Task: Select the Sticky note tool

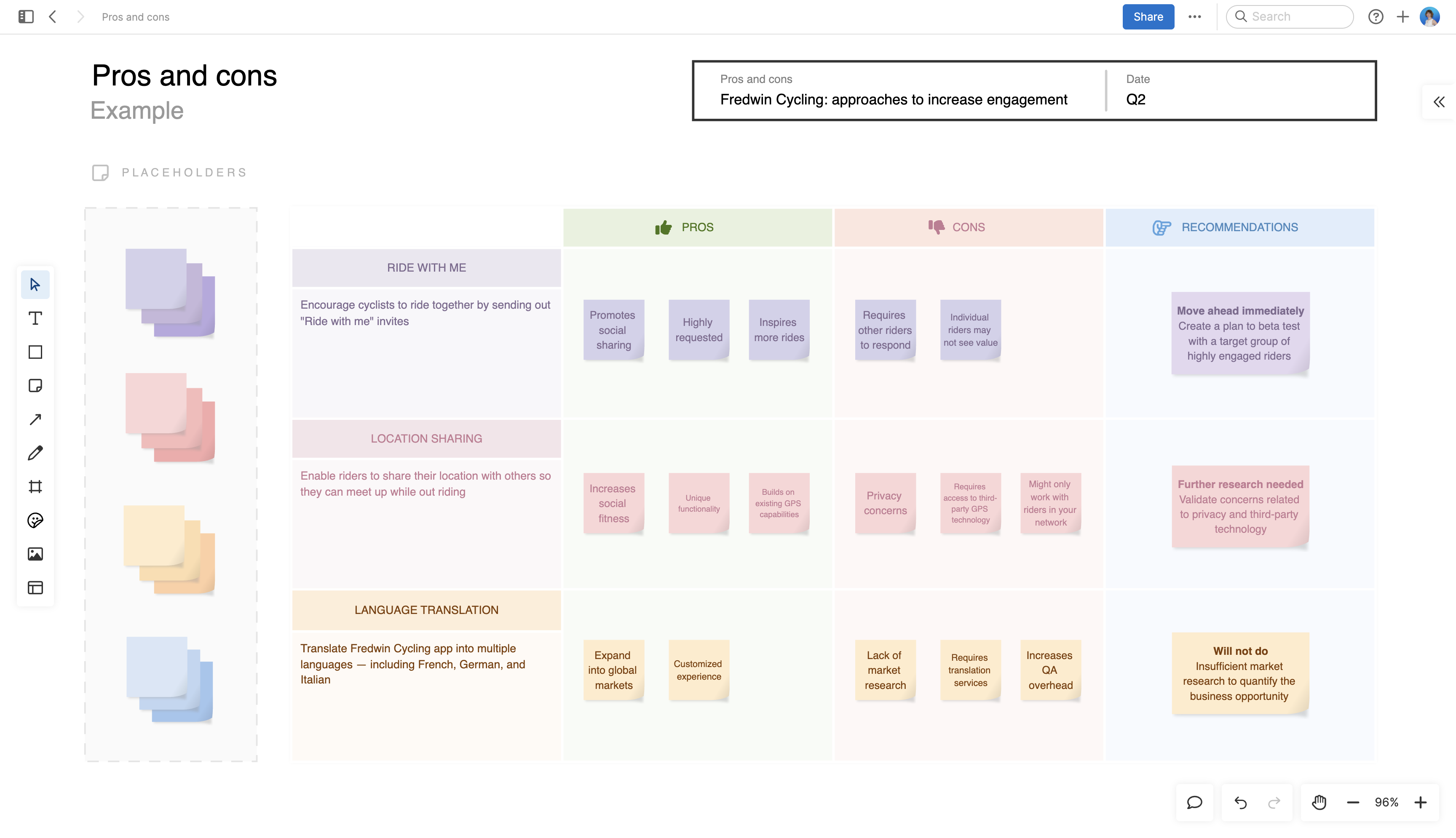Action: [x=35, y=386]
